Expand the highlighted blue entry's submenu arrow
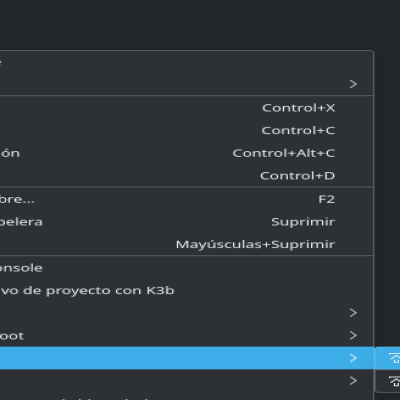The image size is (400, 400). [353, 358]
